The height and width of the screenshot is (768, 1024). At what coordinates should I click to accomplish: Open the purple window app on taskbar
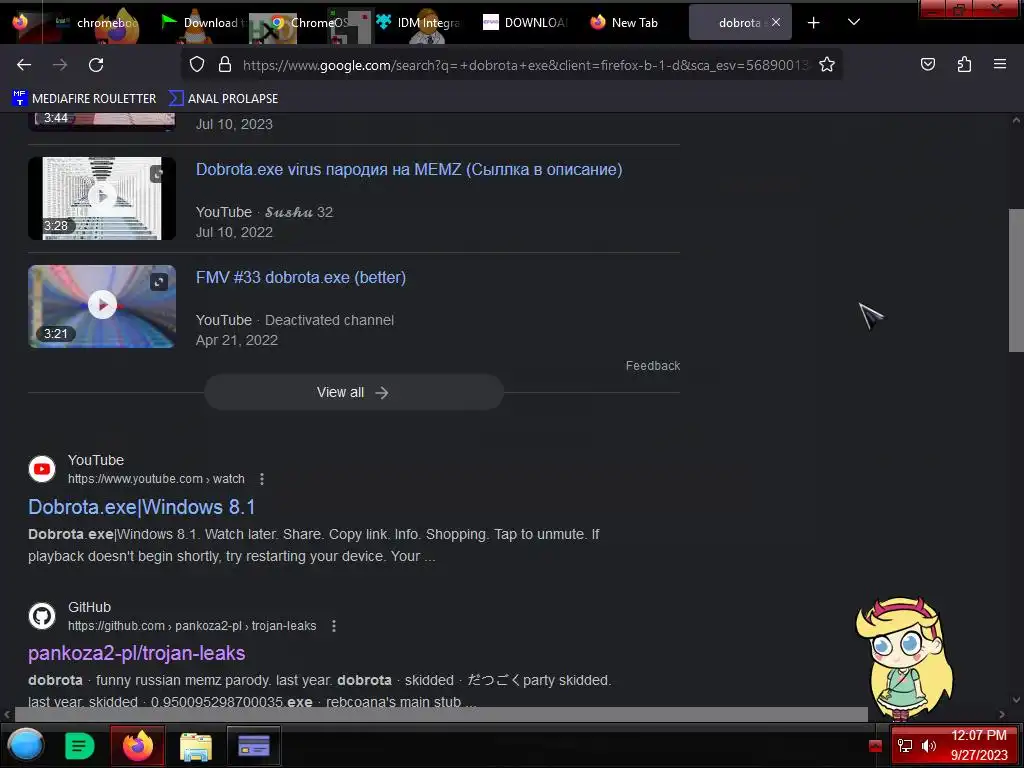tap(254, 746)
